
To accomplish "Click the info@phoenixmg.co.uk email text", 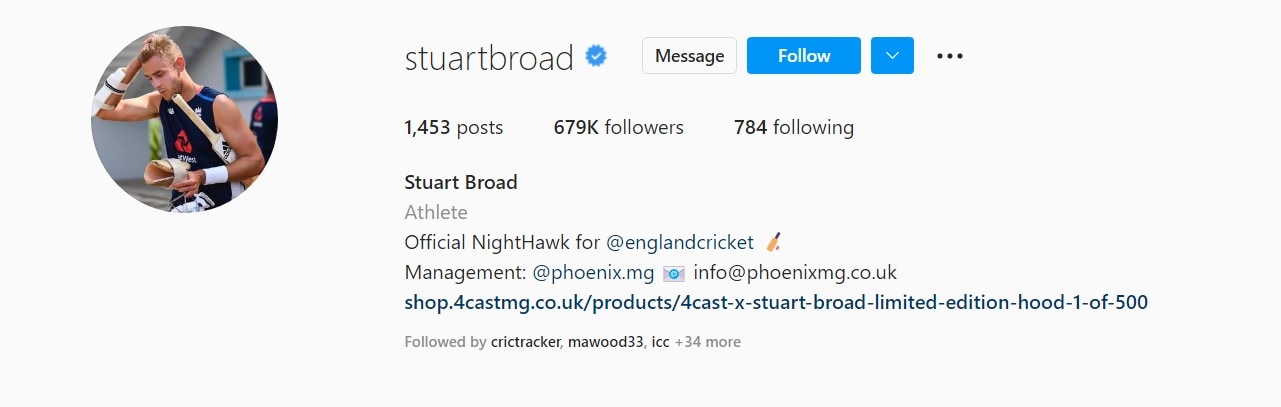I will pos(795,272).
